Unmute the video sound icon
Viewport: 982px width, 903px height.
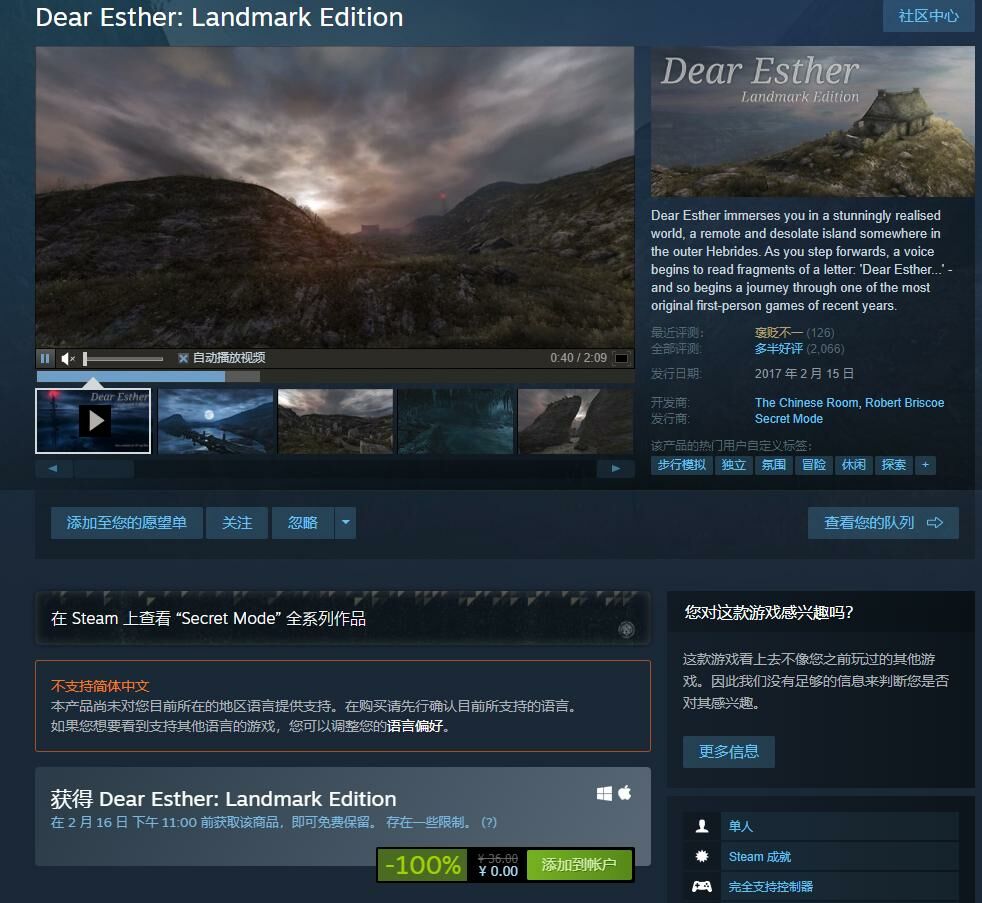[68, 358]
